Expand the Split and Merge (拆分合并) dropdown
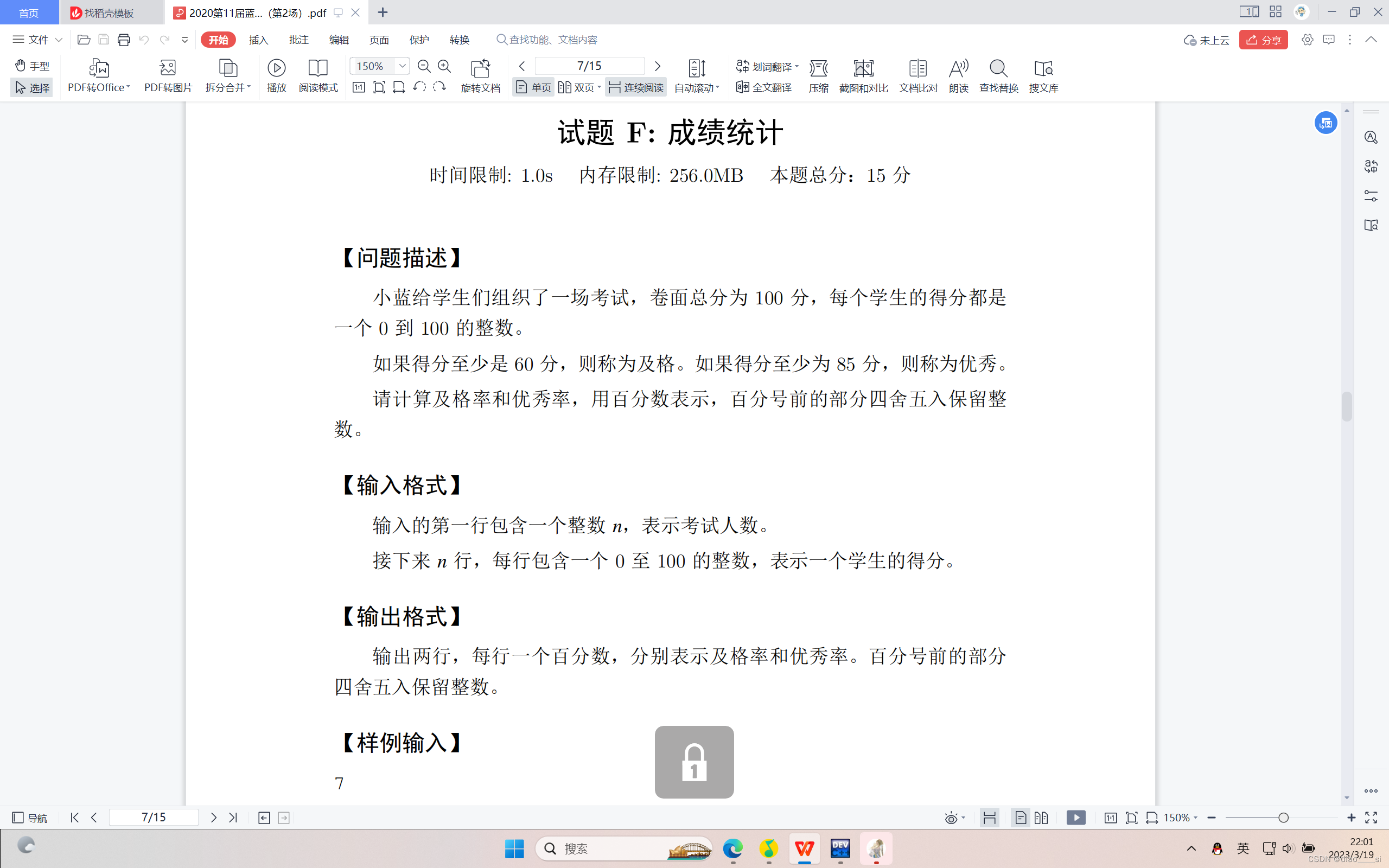The image size is (1389, 868). (x=249, y=87)
